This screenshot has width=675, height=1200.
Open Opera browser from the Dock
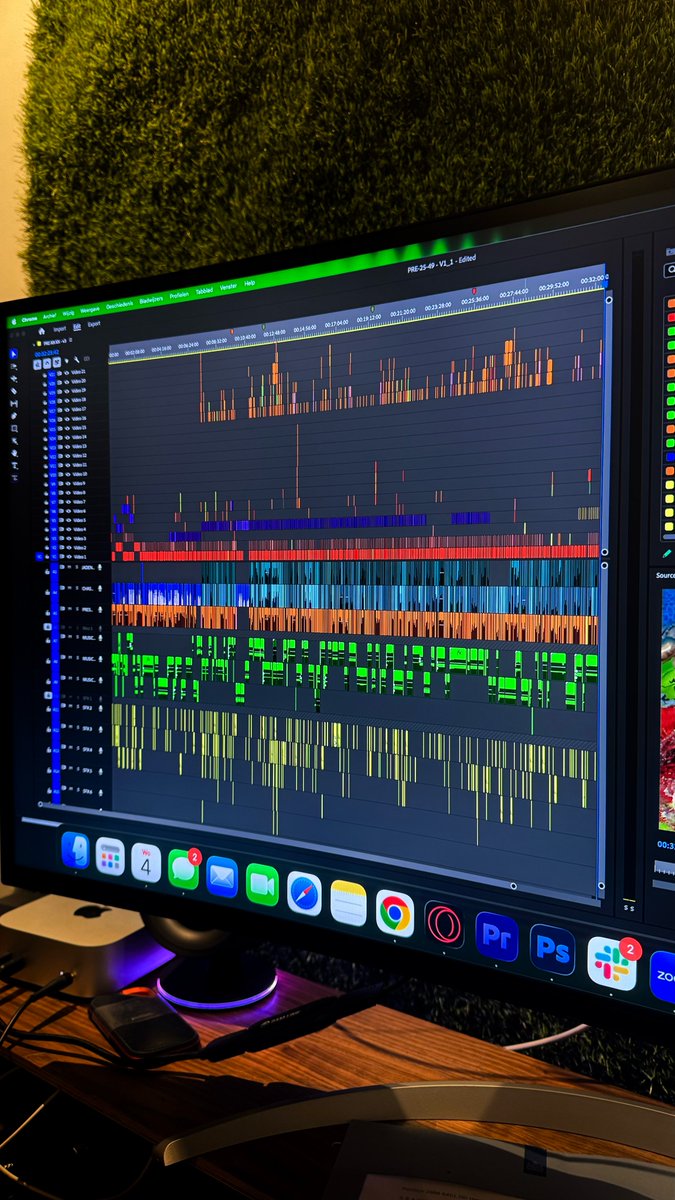444,924
